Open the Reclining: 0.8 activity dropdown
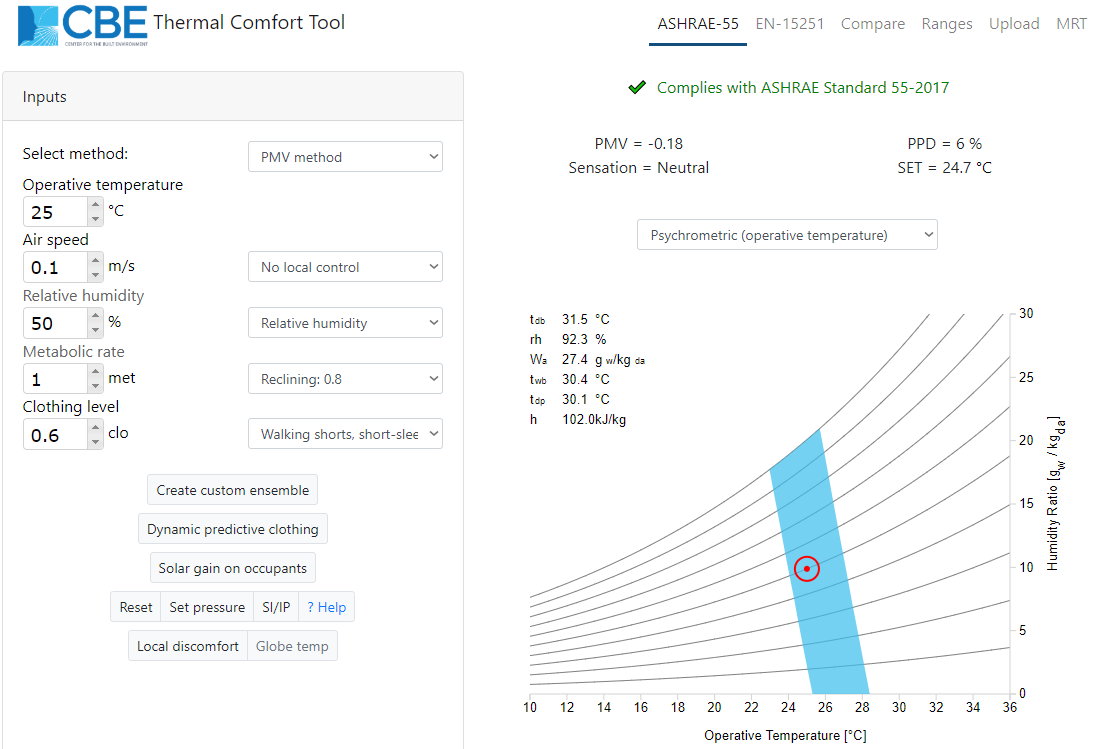 345,379
